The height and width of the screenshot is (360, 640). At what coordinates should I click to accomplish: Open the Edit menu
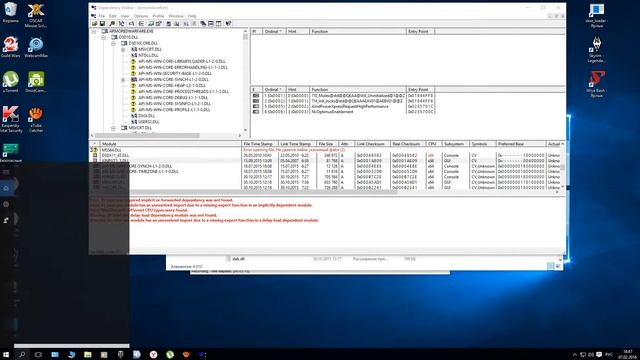click(x=113, y=16)
